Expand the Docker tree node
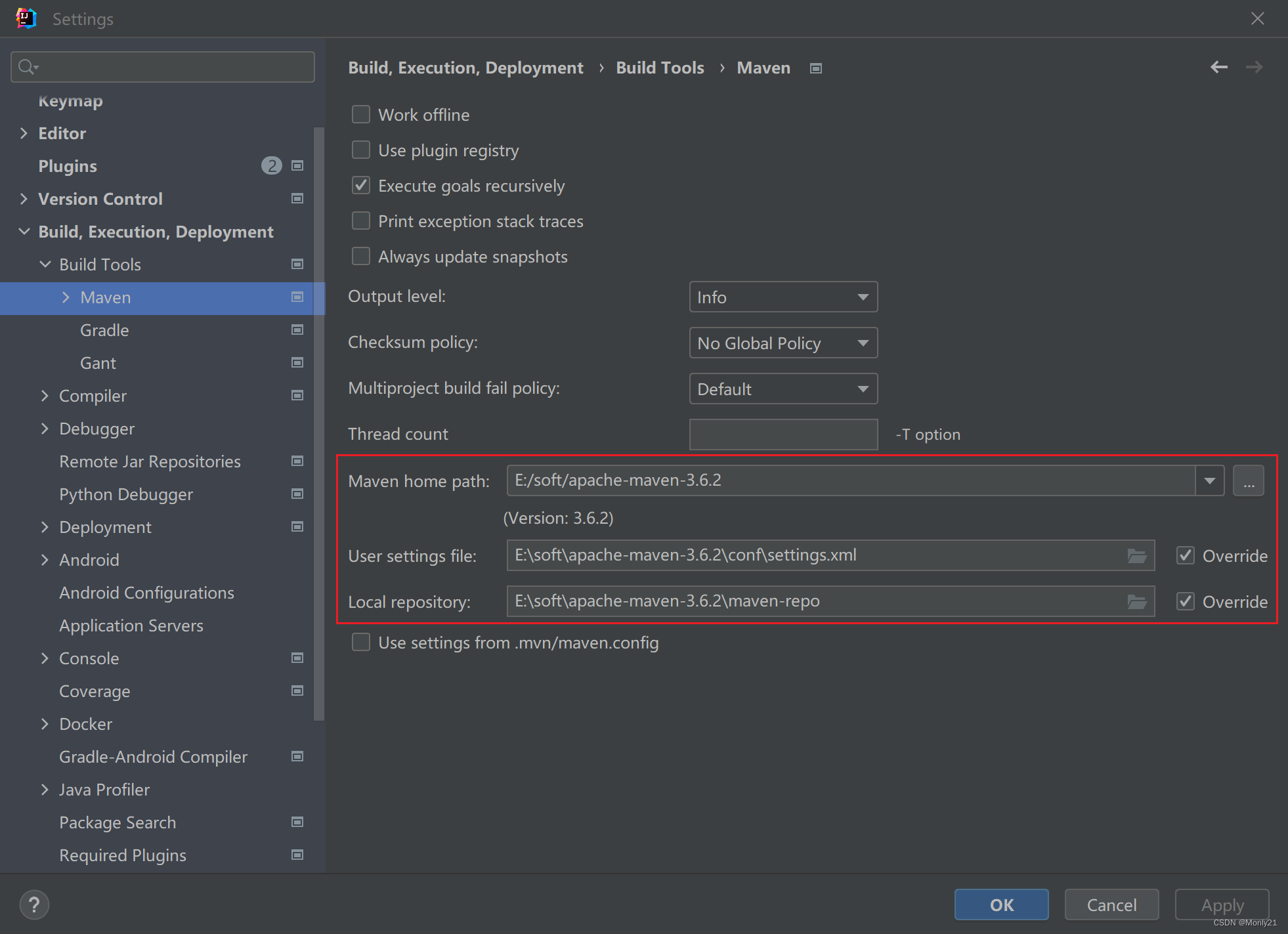Screen dimensions: 1288x934 [x=45, y=724]
